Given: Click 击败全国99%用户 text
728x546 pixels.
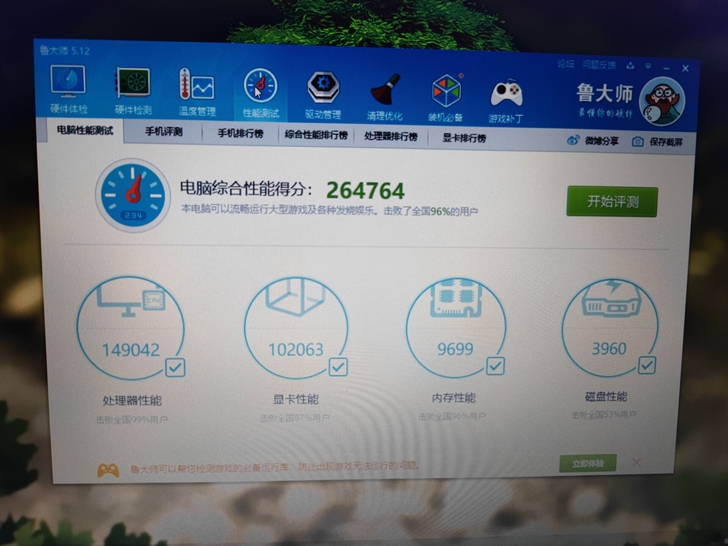Looking at the screenshot, I should click(x=132, y=420).
